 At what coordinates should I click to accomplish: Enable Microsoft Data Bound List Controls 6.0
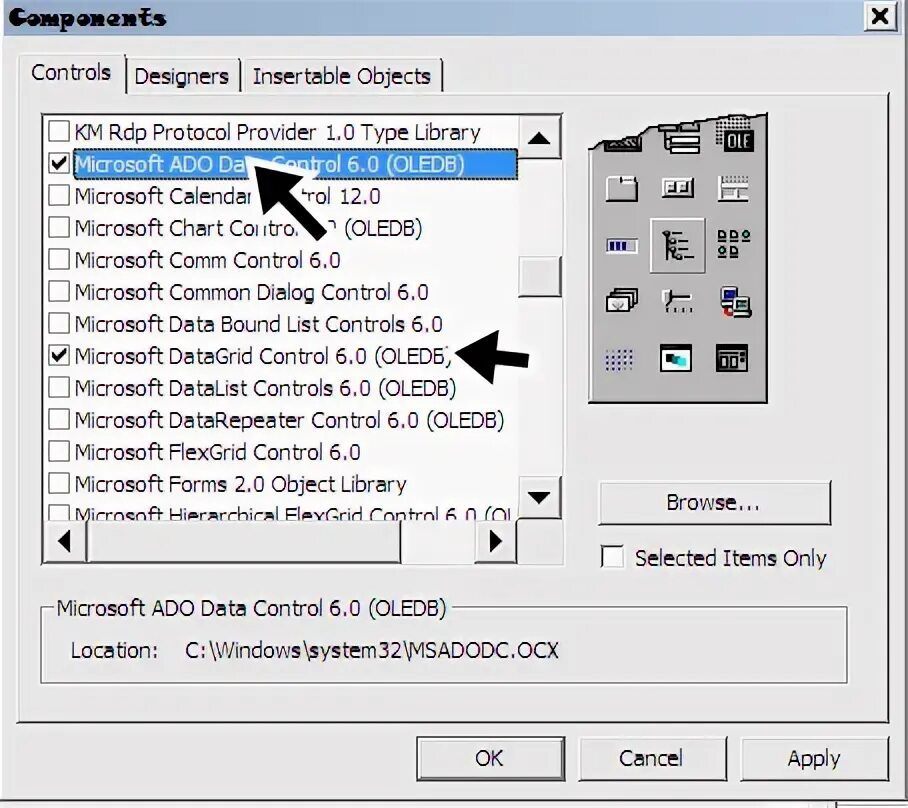tap(59, 323)
